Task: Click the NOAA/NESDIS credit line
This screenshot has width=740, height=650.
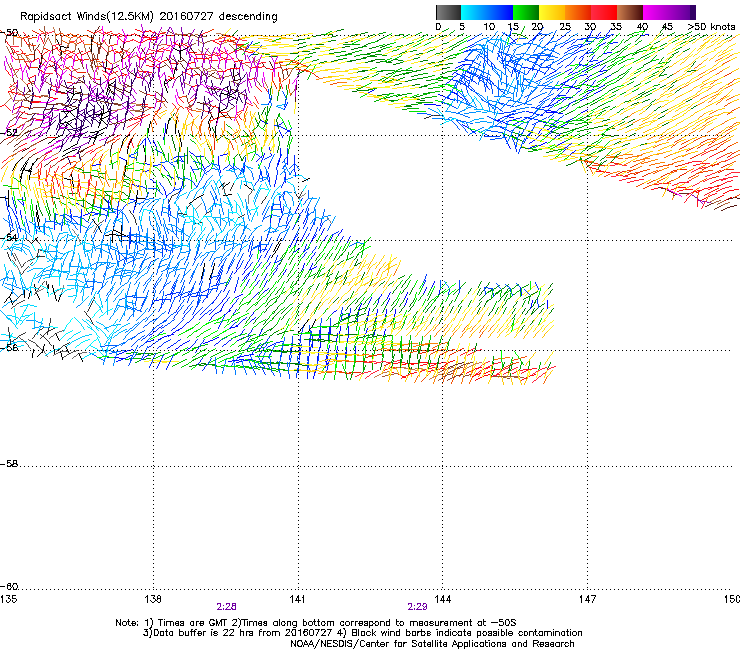Action: pyautogui.click(x=432, y=644)
